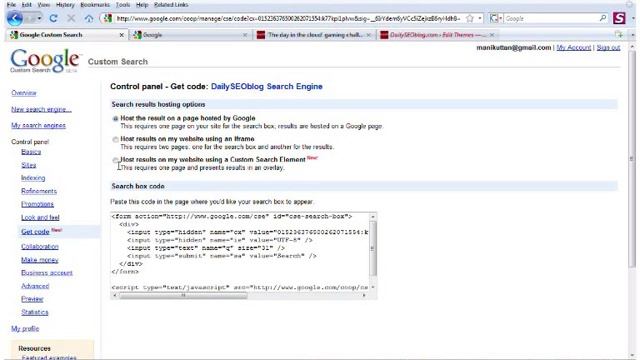Open the Indexing link
The height and width of the screenshot is (360, 640).
[x=33, y=178]
